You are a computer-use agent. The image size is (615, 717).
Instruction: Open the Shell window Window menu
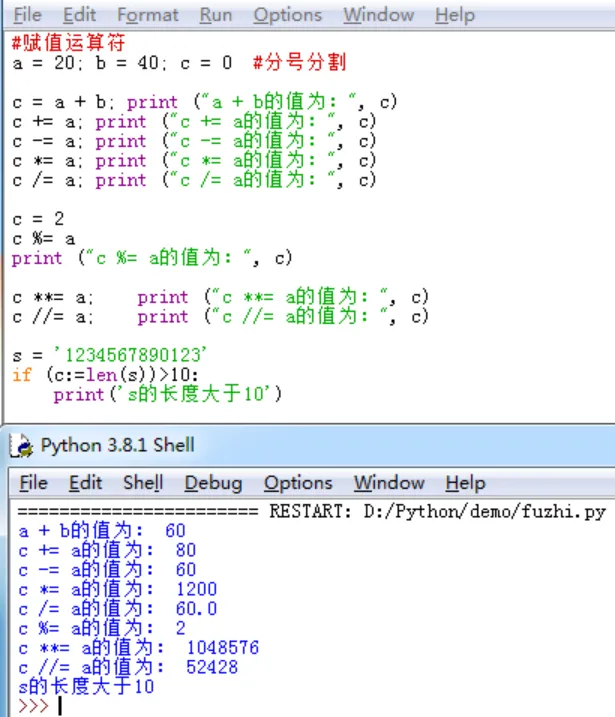click(x=389, y=482)
